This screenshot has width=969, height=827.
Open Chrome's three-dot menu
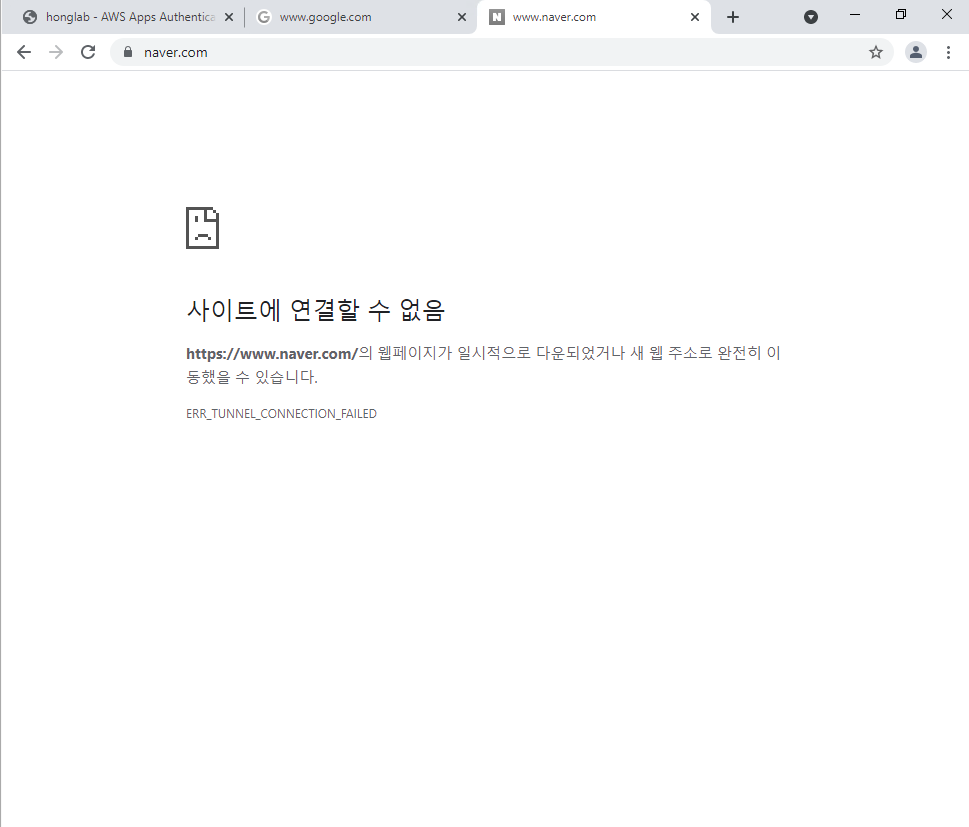coord(948,53)
